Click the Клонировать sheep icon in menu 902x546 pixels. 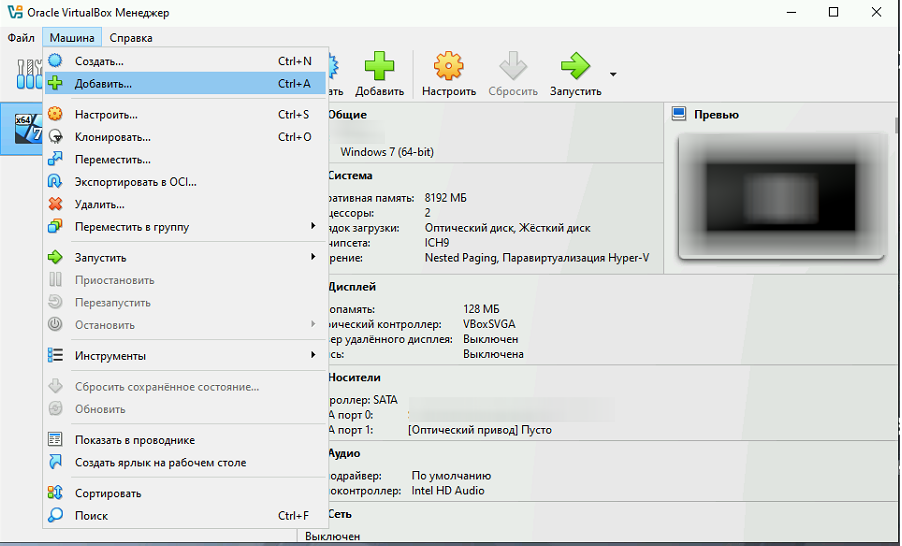coord(56,137)
